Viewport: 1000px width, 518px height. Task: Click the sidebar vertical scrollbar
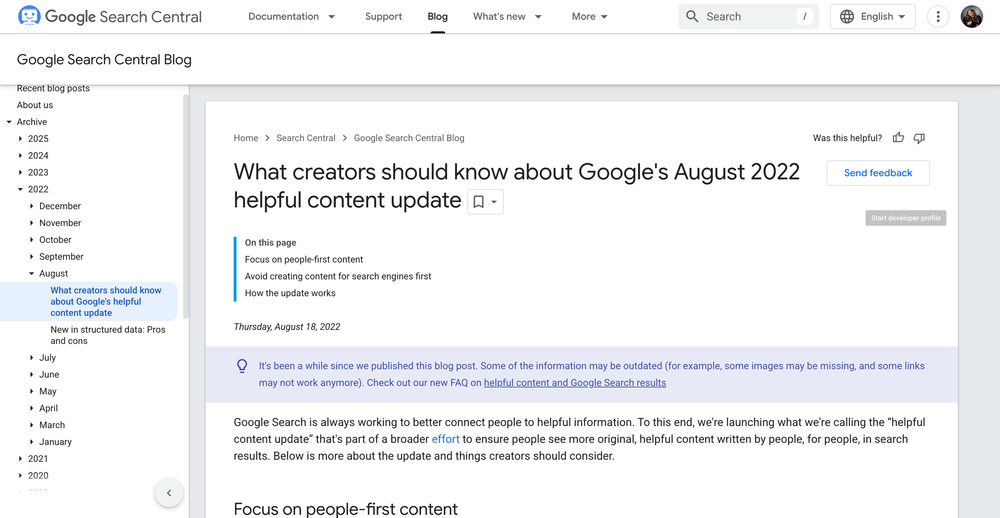tap(186, 206)
